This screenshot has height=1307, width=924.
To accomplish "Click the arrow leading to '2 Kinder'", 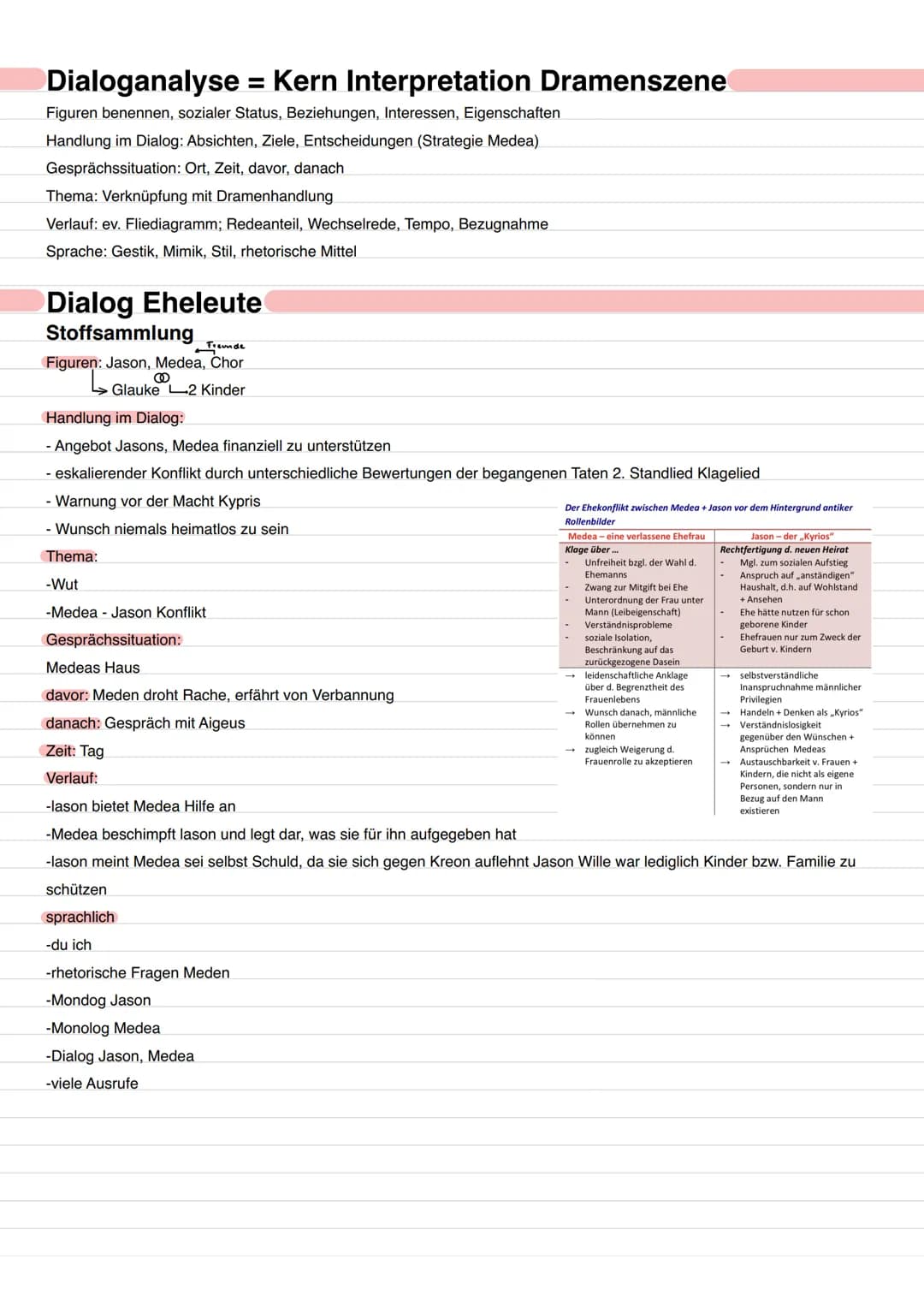I will click(178, 389).
